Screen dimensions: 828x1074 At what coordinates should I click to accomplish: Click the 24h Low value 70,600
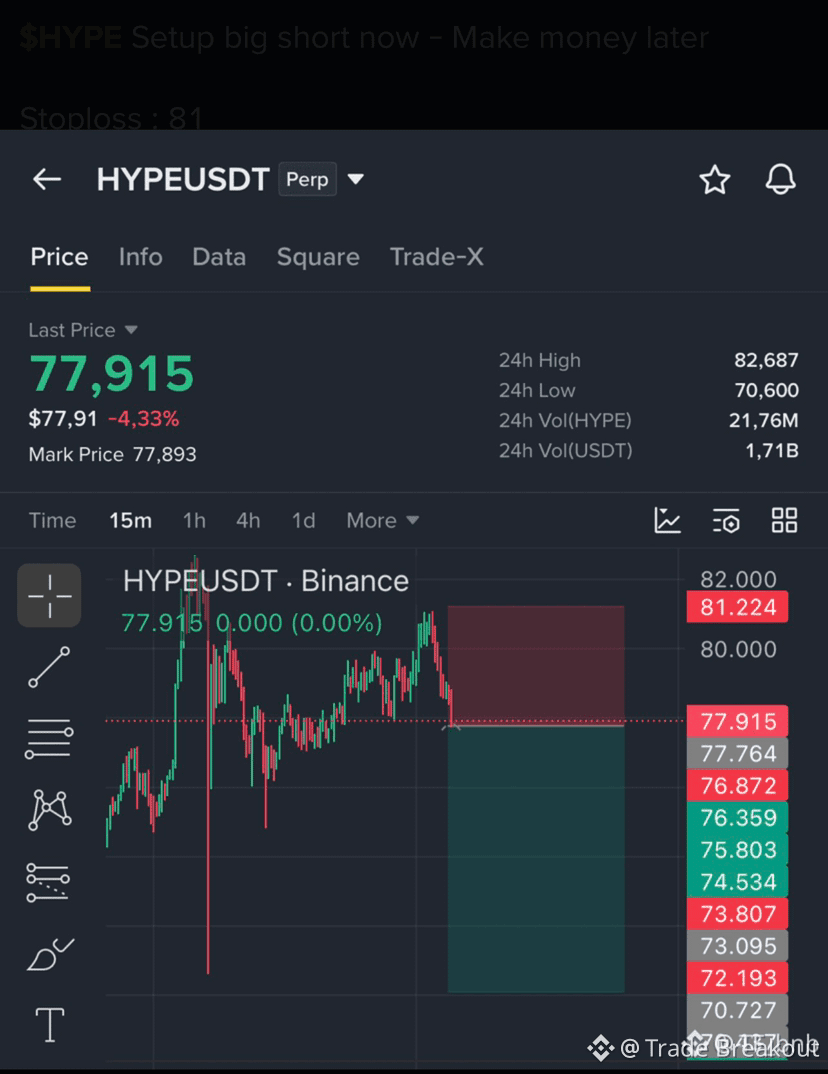coord(766,390)
